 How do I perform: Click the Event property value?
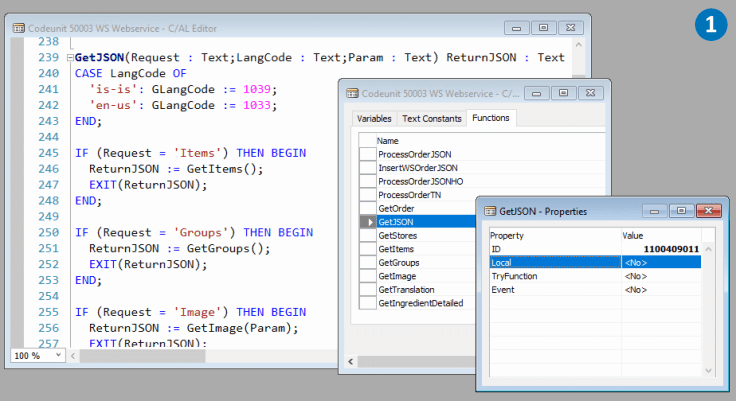(x=660, y=290)
